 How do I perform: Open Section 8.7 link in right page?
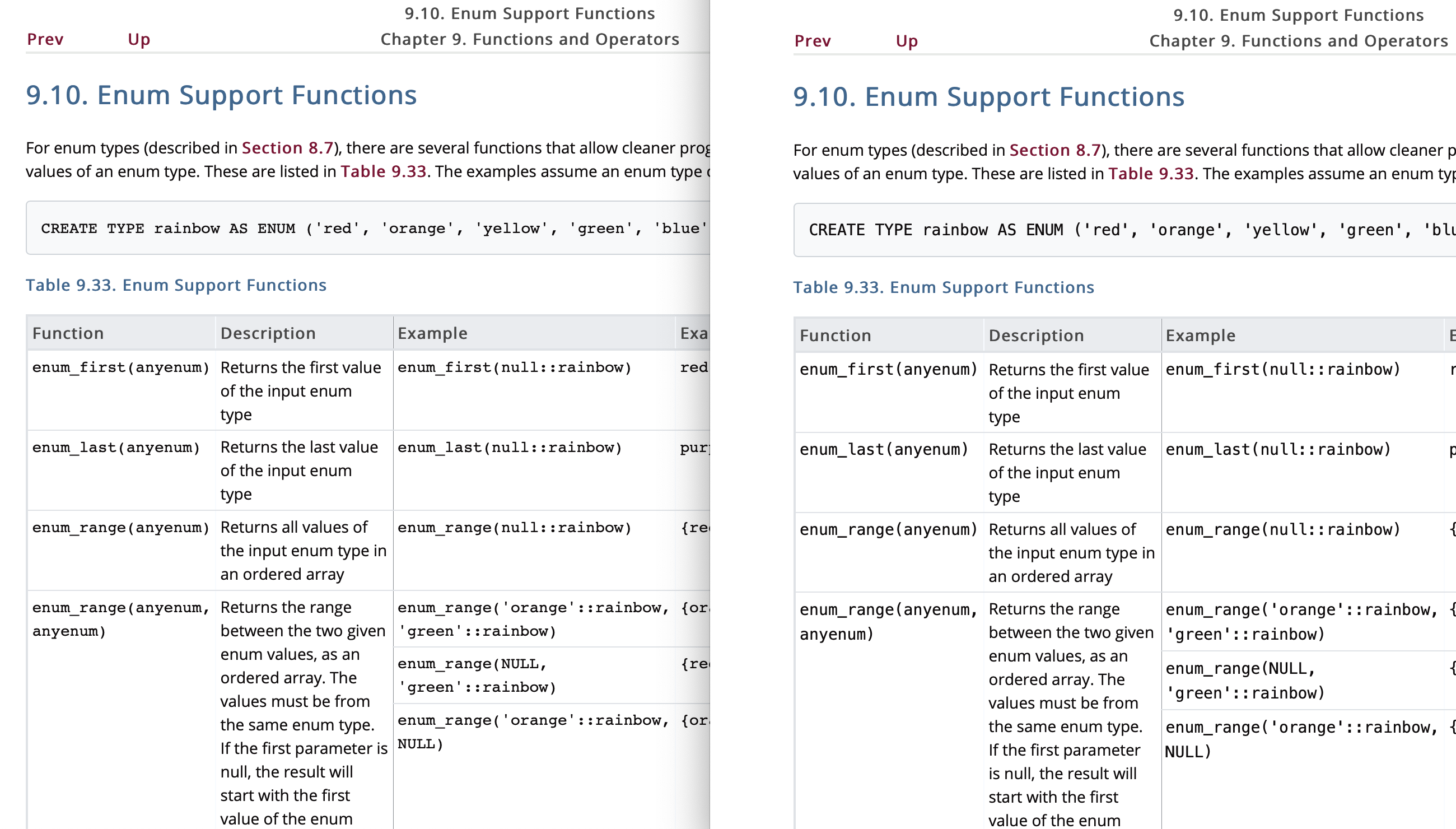tap(1054, 150)
